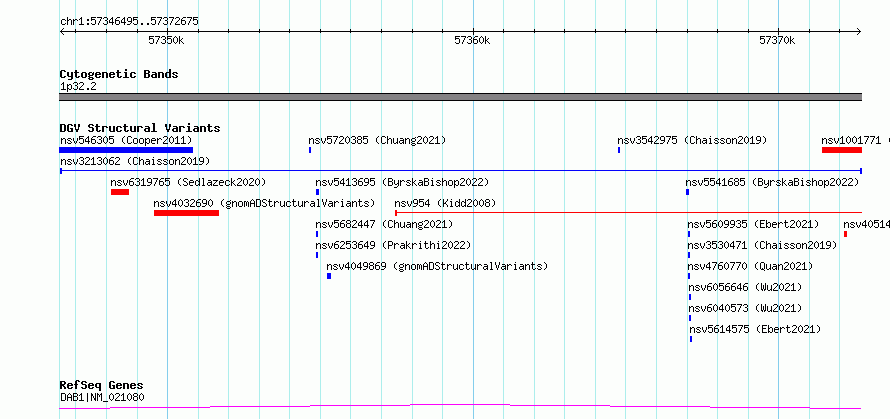
Task: Click the 57360k ruler tick label
Action: pos(472,40)
